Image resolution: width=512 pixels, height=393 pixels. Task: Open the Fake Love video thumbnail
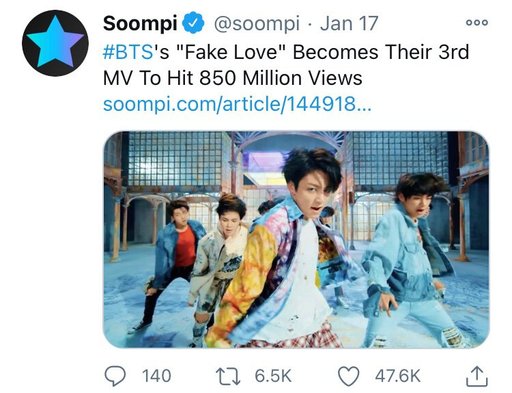click(x=296, y=239)
